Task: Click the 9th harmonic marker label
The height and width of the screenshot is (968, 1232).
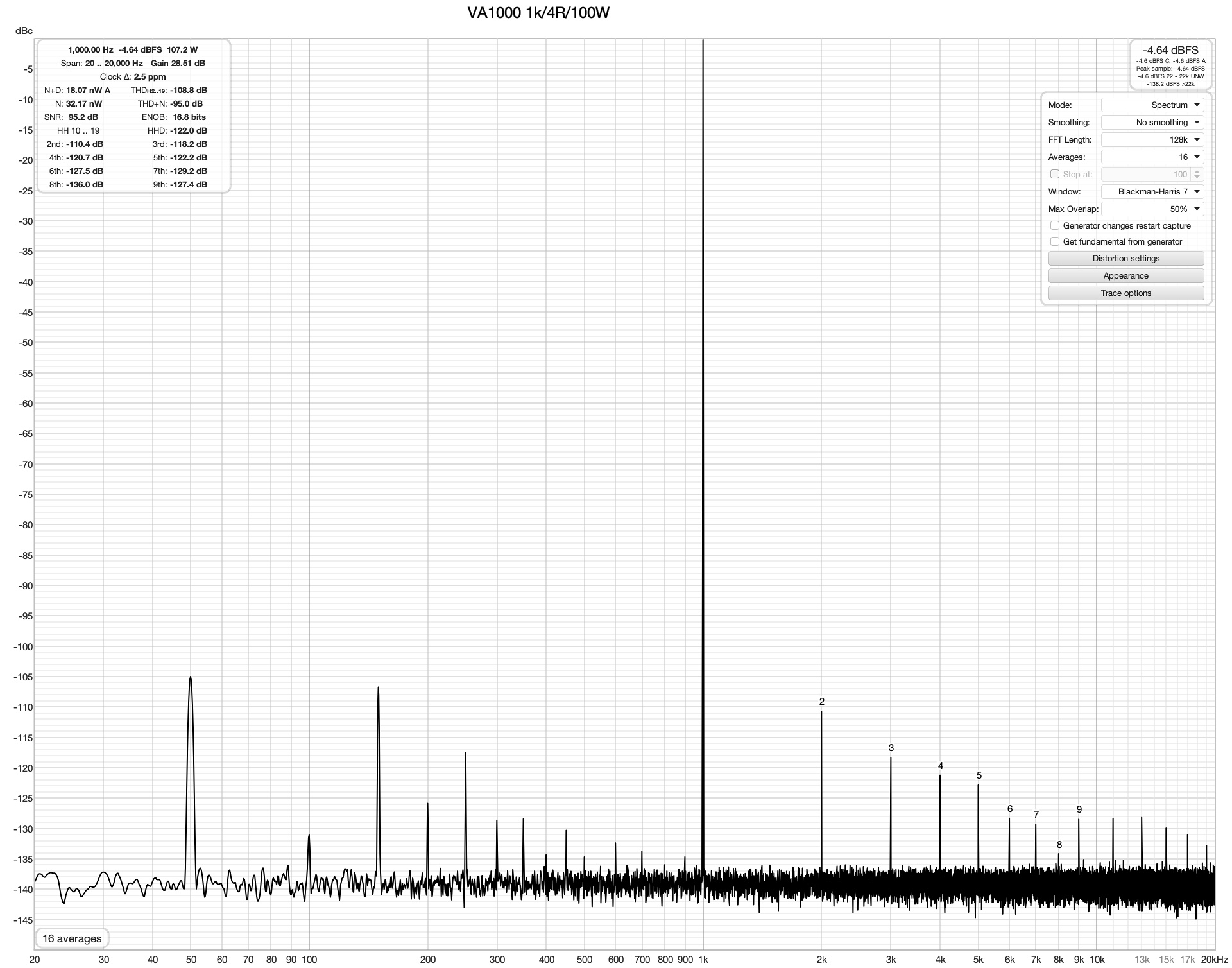Action: pos(1079,809)
